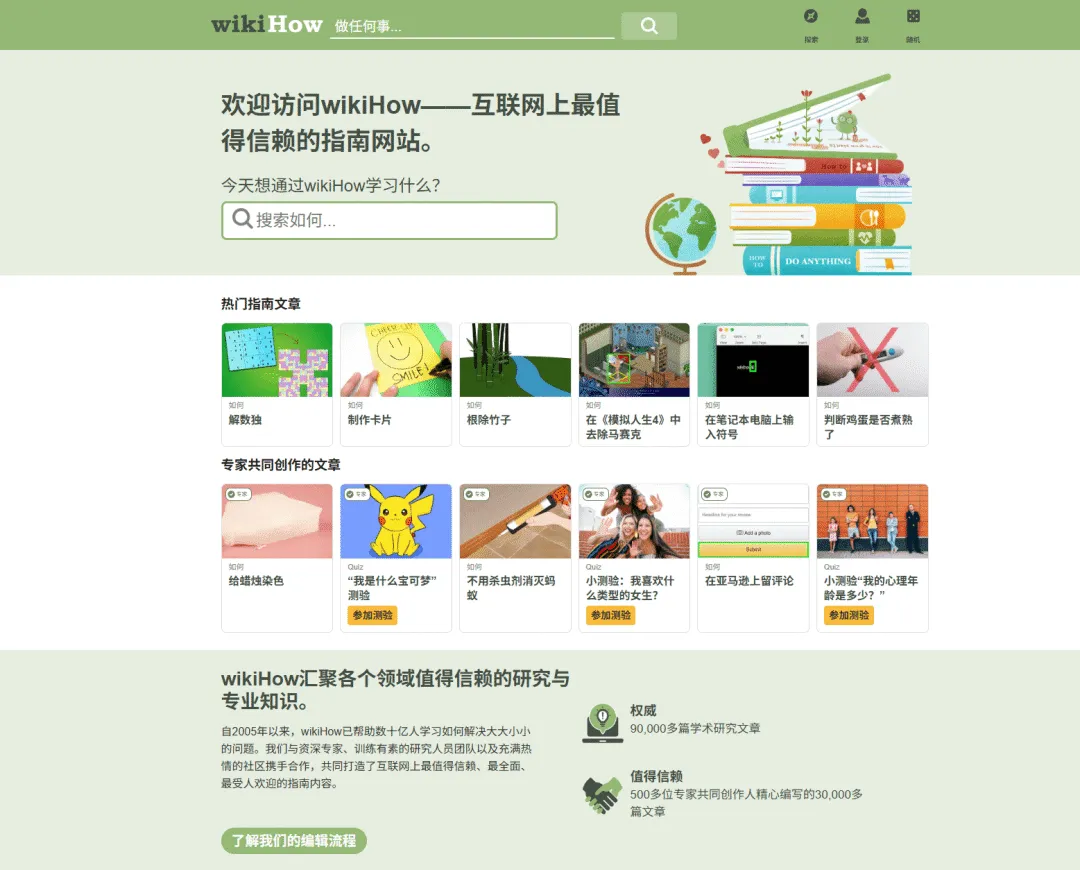Viewport: 1080px width, 870px height.
Task: Click the 了解我们的编辑流程 button
Action: 294,840
